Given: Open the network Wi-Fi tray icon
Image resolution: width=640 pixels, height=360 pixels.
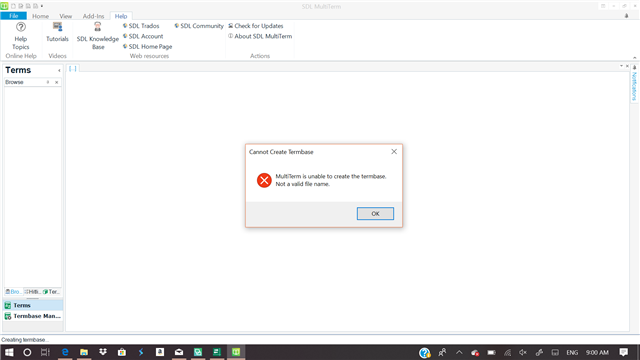Looking at the screenshot, I should pos(507,353).
